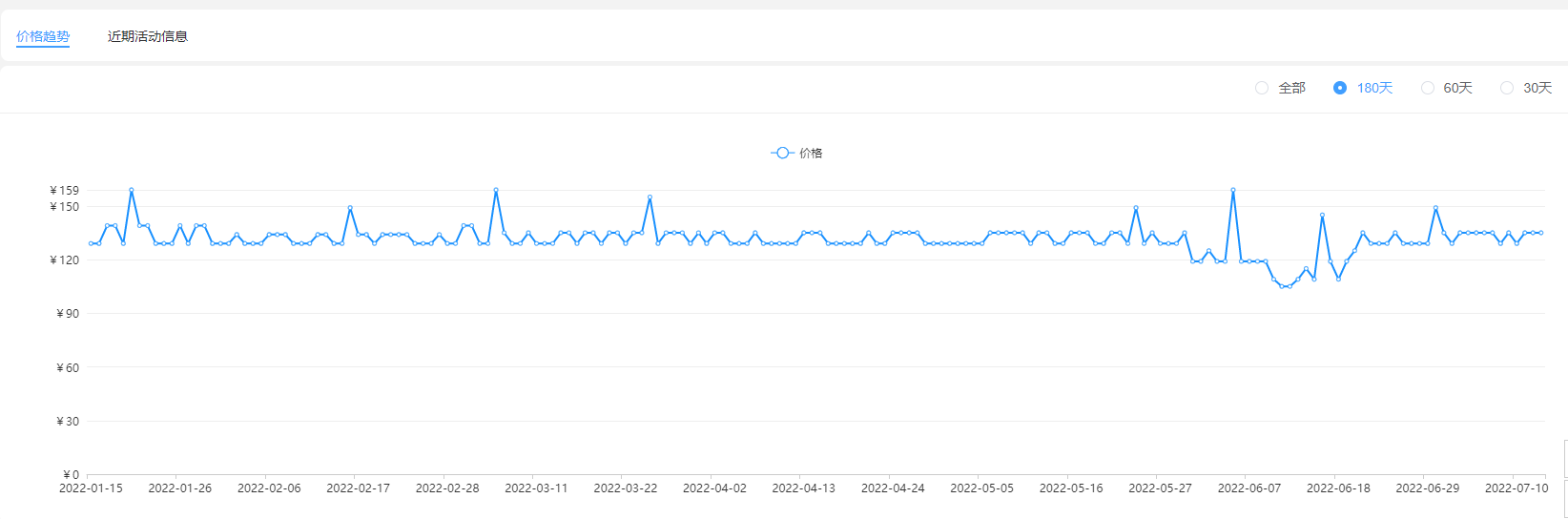The height and width of the screenshot is (519, 1568).
Task: Open the 价格趋势 tab
Action: pyautogui.click(x=43, y=36)
